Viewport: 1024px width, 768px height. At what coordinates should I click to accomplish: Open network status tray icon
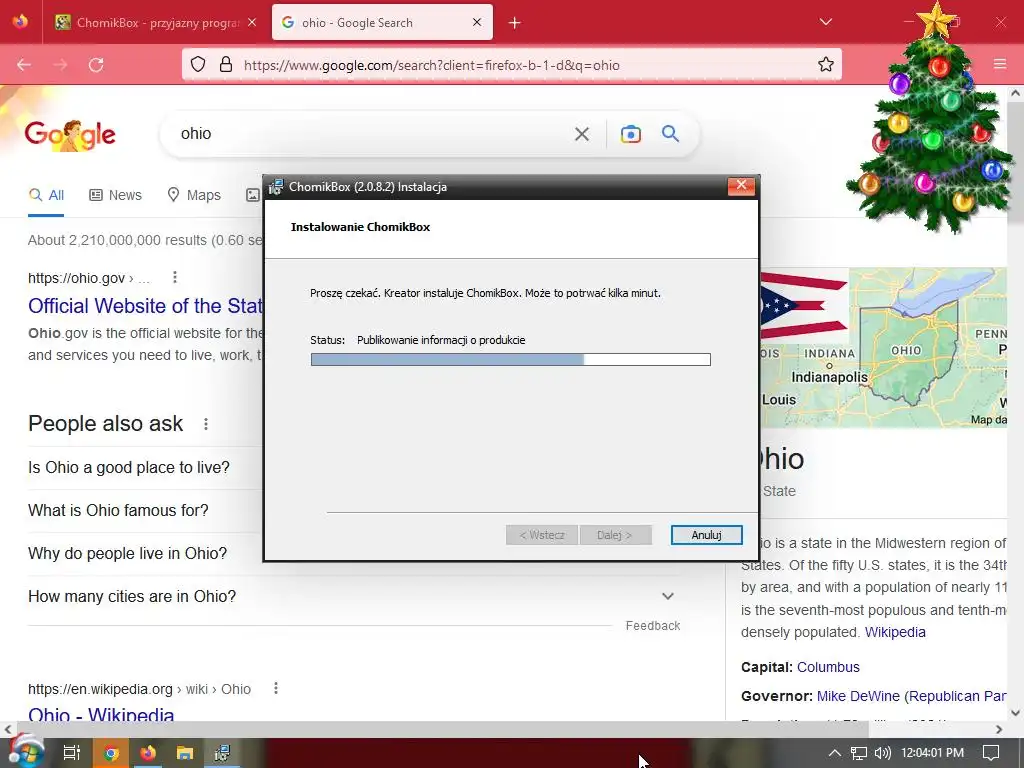click(x=859, y=753)
